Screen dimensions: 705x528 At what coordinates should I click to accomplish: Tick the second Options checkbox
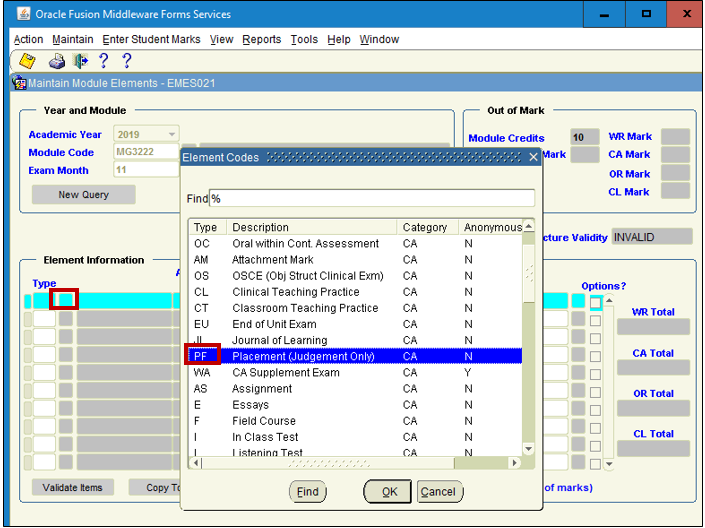coord(596,320)
